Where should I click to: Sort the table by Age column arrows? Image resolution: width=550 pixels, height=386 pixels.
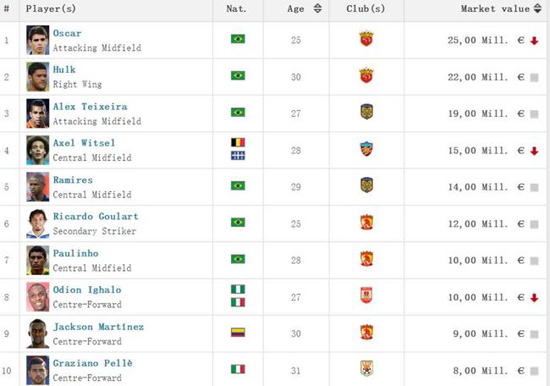coord(317,8)
